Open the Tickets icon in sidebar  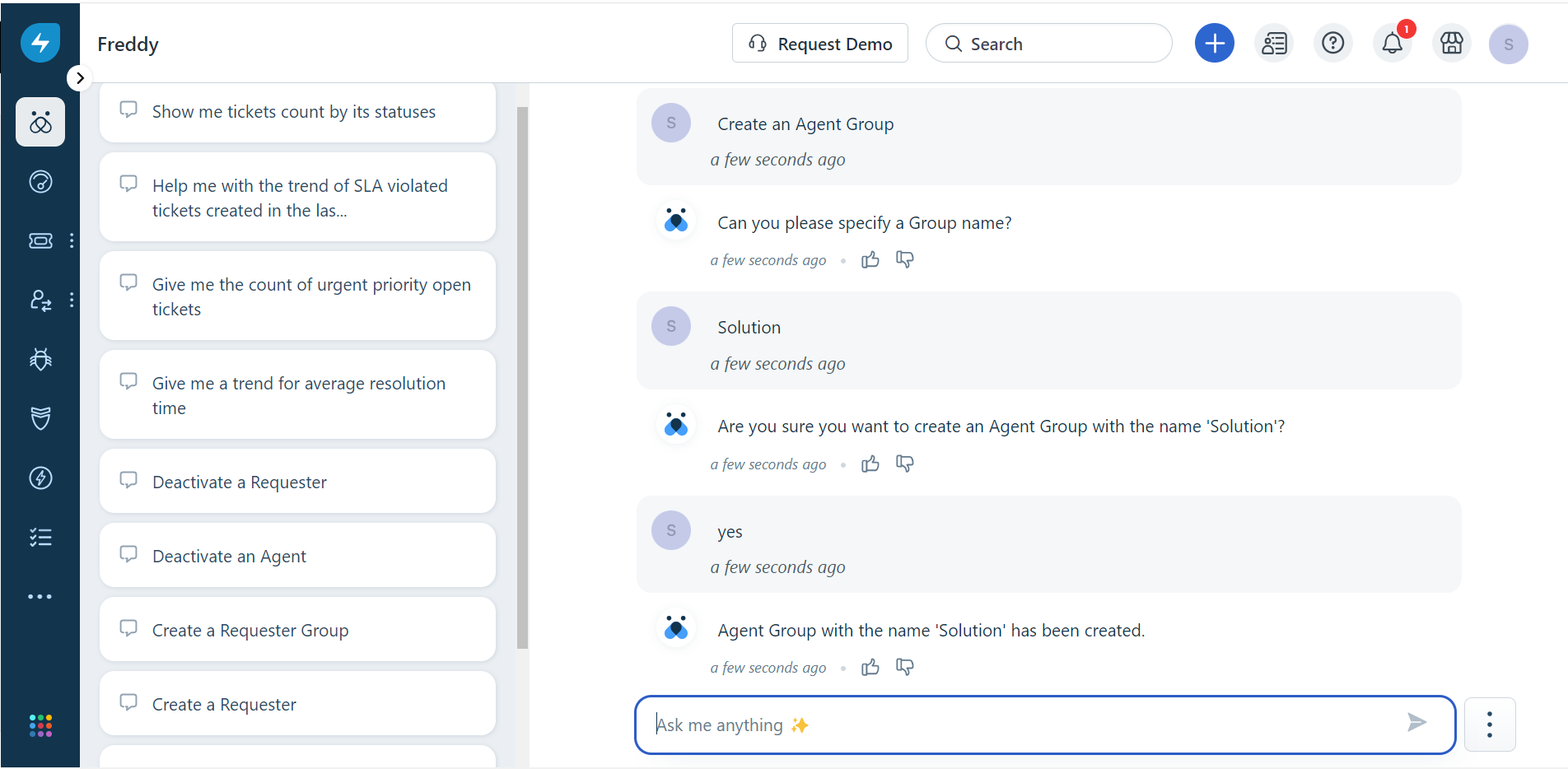point(40,240)
